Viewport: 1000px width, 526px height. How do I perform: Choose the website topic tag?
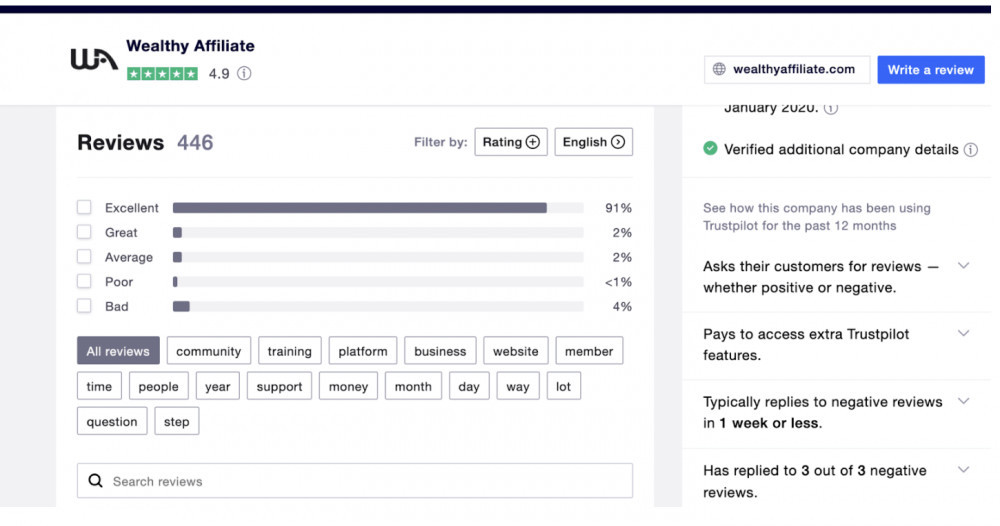(x=515, y=351)
